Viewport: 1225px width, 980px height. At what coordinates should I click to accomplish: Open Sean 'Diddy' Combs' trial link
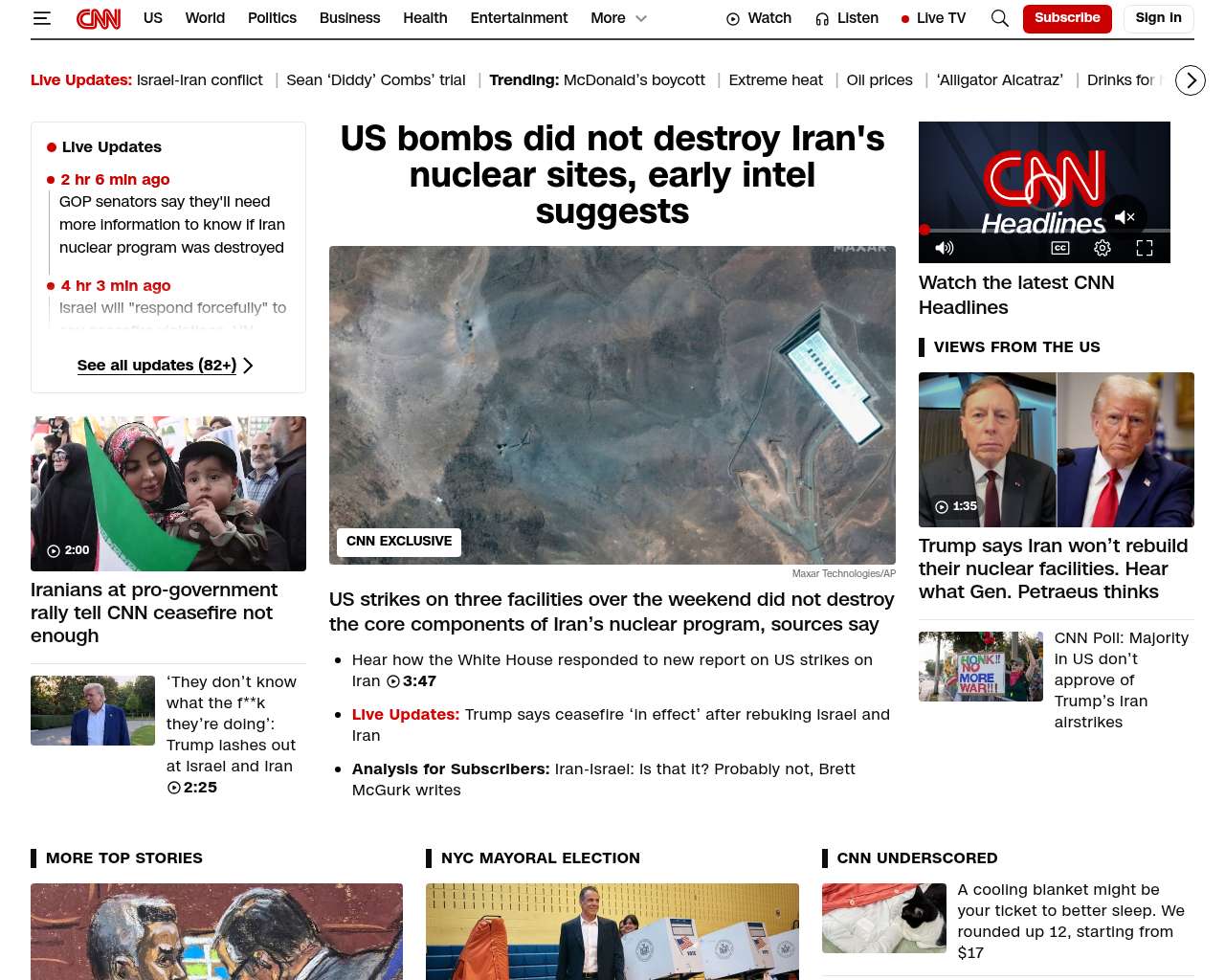(376, 80)
